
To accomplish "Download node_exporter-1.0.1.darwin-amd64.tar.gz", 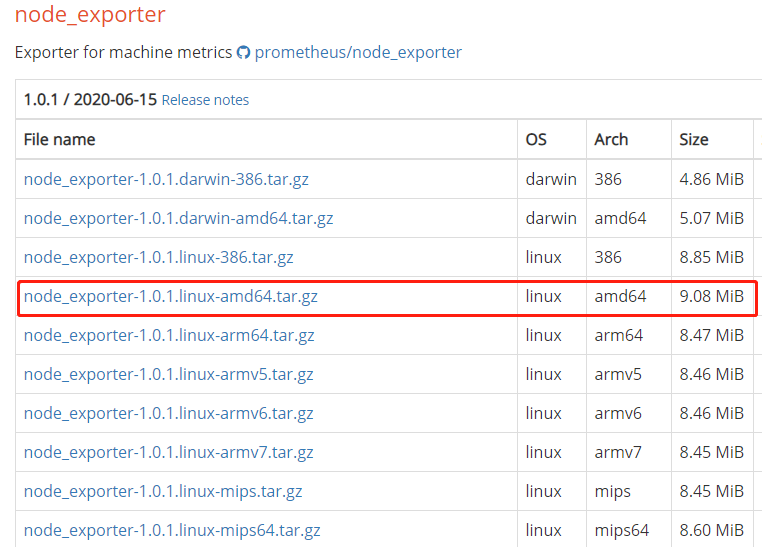I will point(178,218).
